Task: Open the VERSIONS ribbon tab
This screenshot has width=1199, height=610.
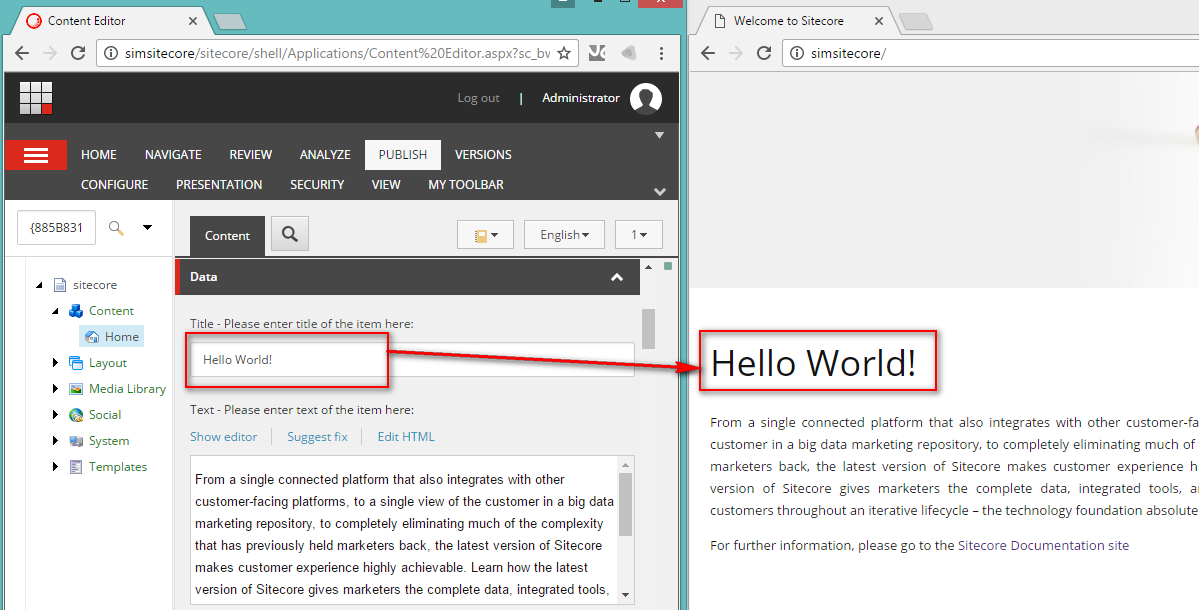Action: [483, 154]
